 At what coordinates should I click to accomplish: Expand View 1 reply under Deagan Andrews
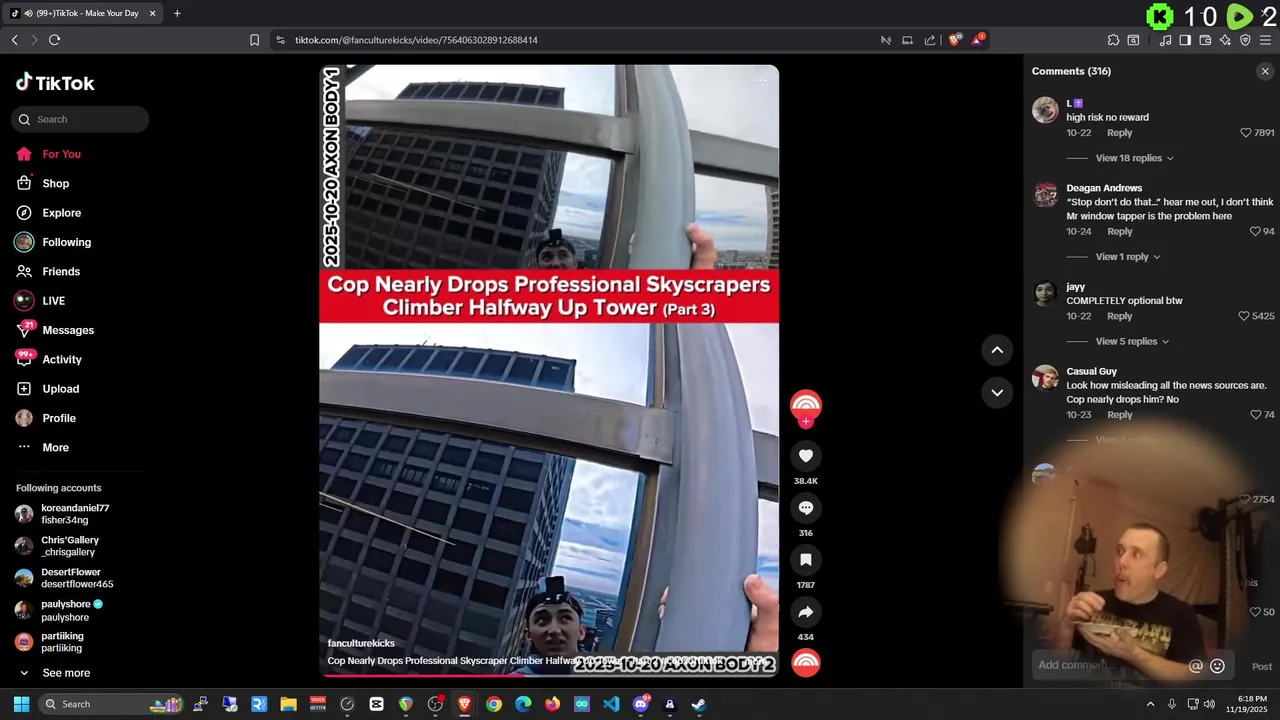[1128, 257]
